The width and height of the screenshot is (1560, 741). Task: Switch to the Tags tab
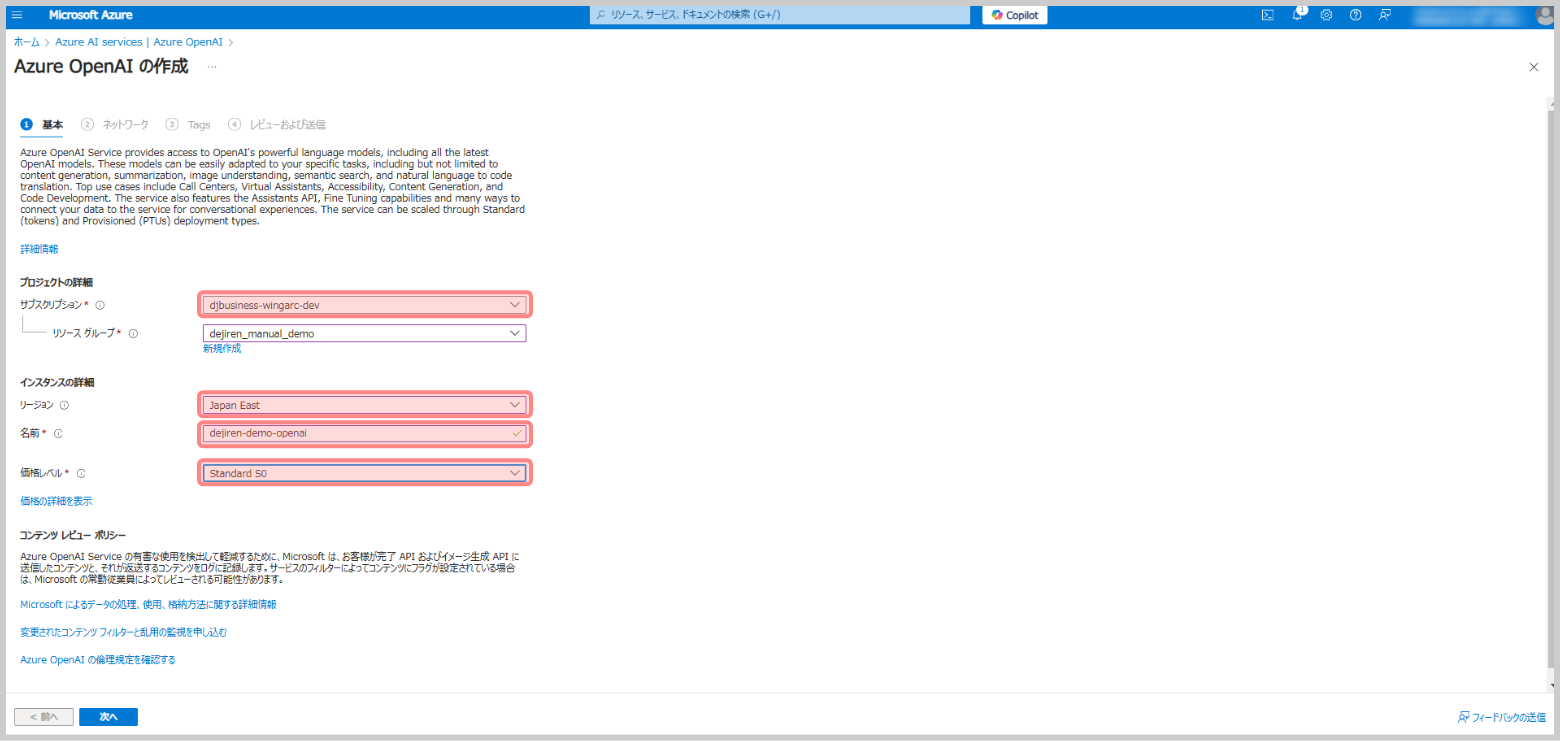pos(189,125)
